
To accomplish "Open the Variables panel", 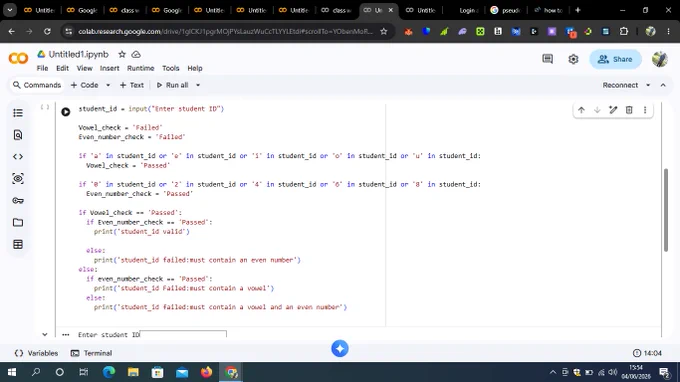I will 36,353.
